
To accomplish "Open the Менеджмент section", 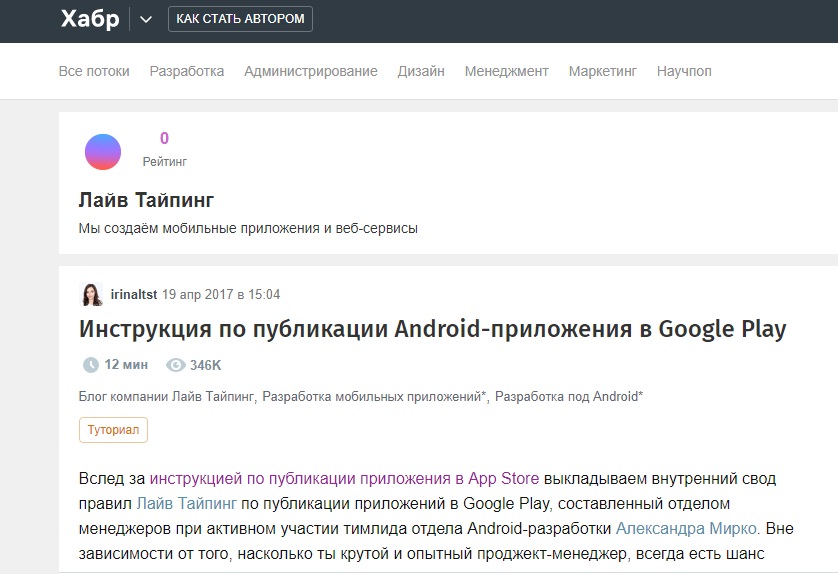I will [x=507, y=71].
